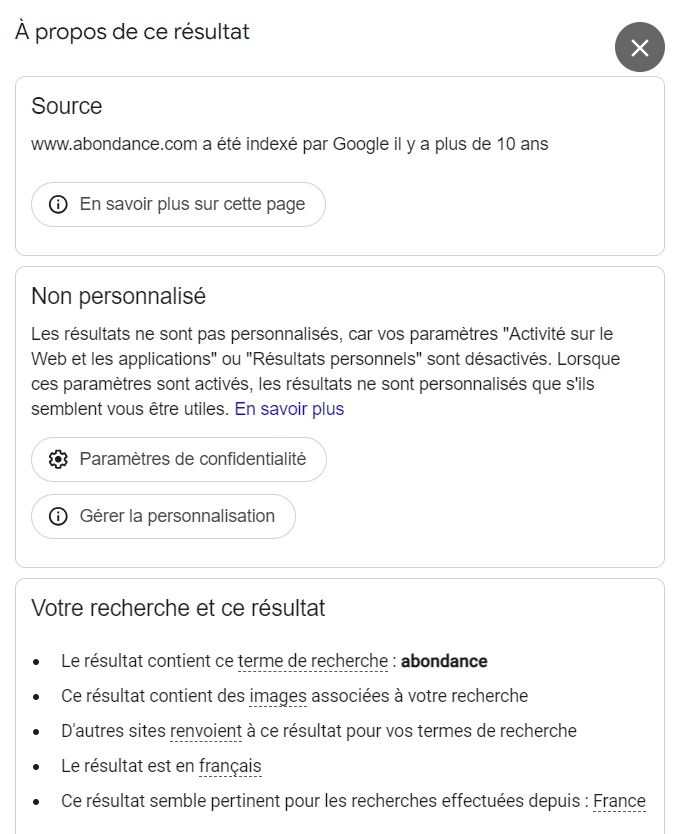Click the 'Votre recherche et ce résultat' heading

click(178, 608)
